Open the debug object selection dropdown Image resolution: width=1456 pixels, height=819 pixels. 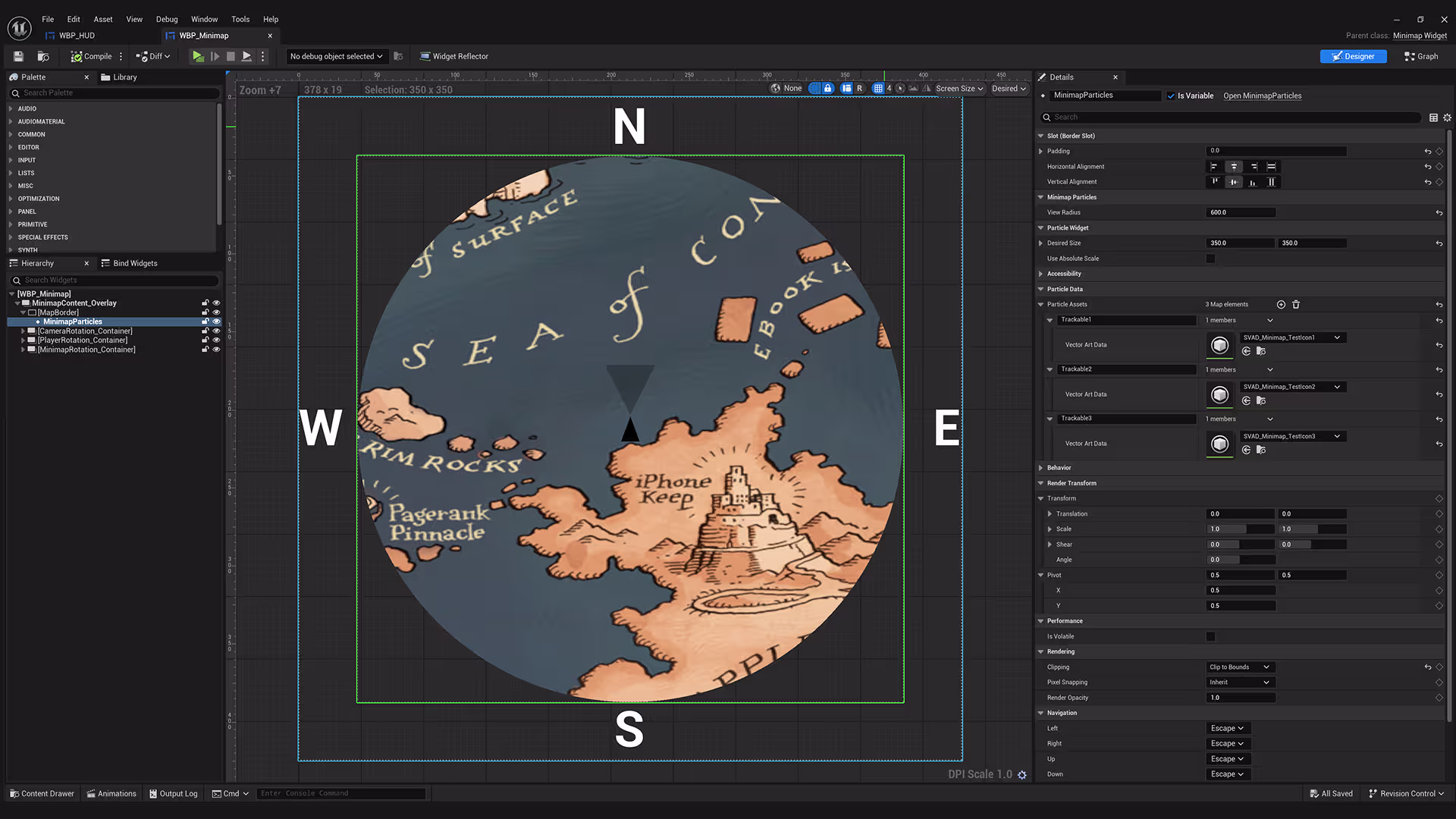[x=337, y=56]
